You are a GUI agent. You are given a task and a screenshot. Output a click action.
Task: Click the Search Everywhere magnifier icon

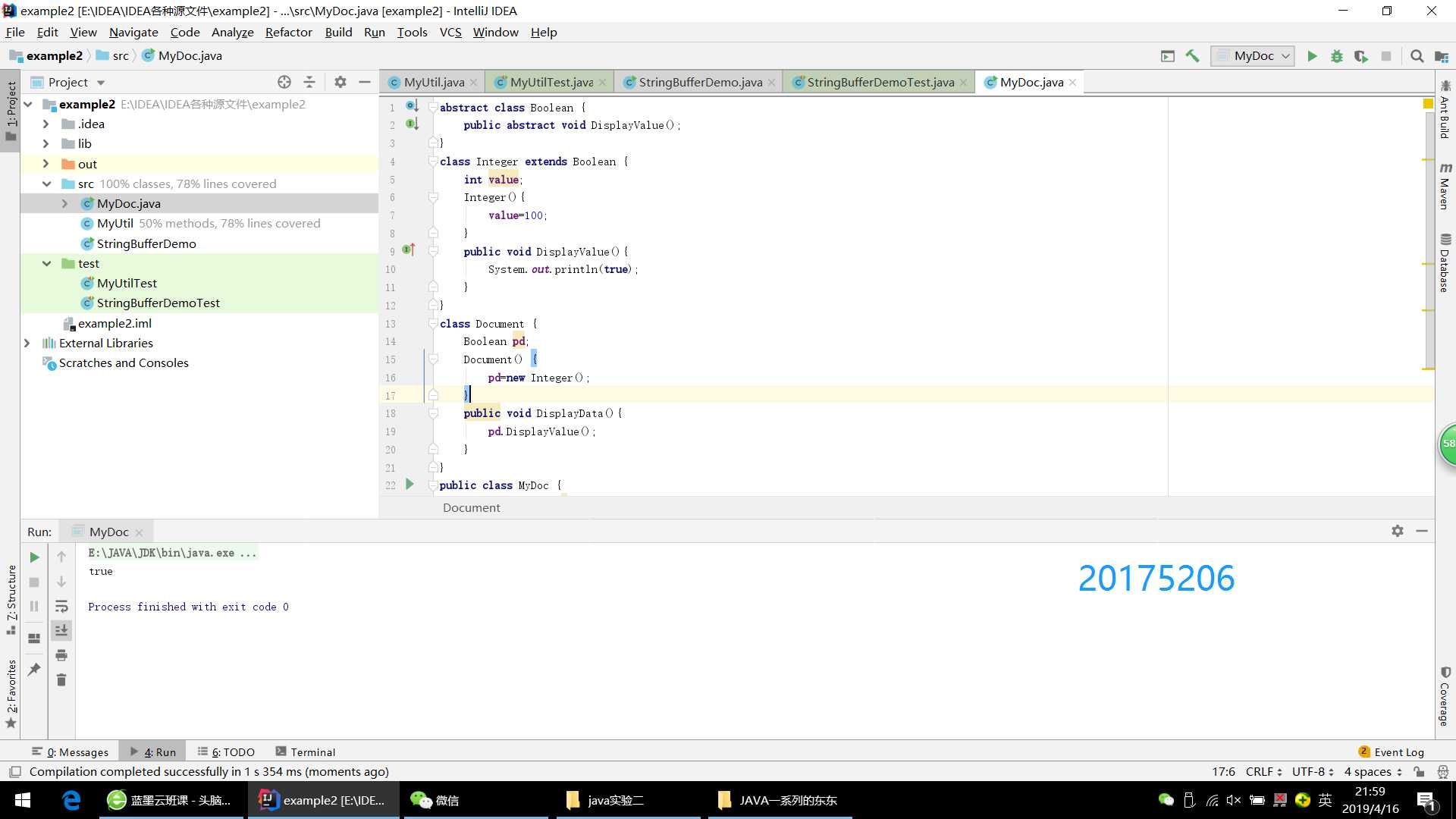coord(1417,56)
